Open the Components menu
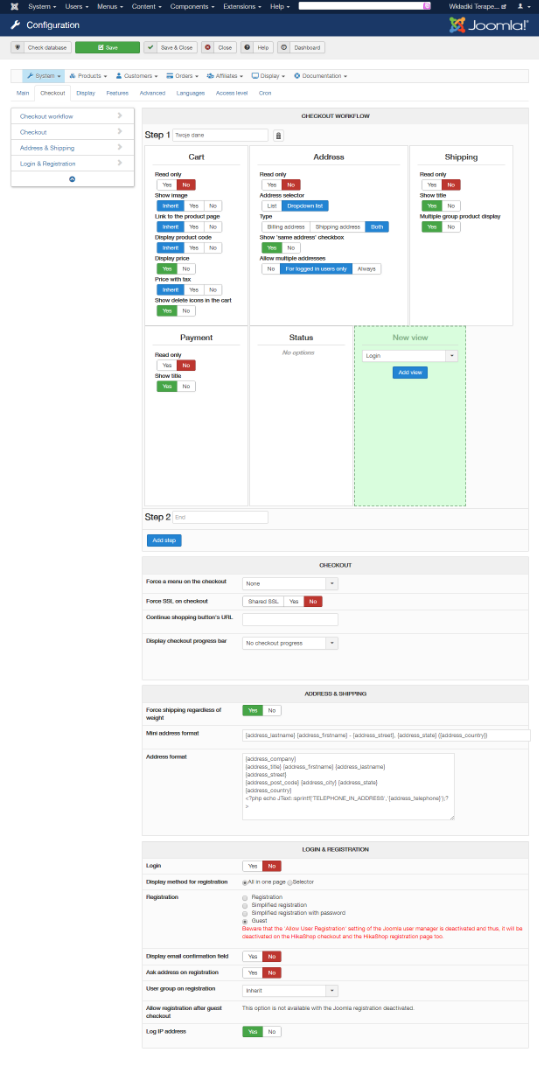539x1080 pixels. (x=193, y=6)
